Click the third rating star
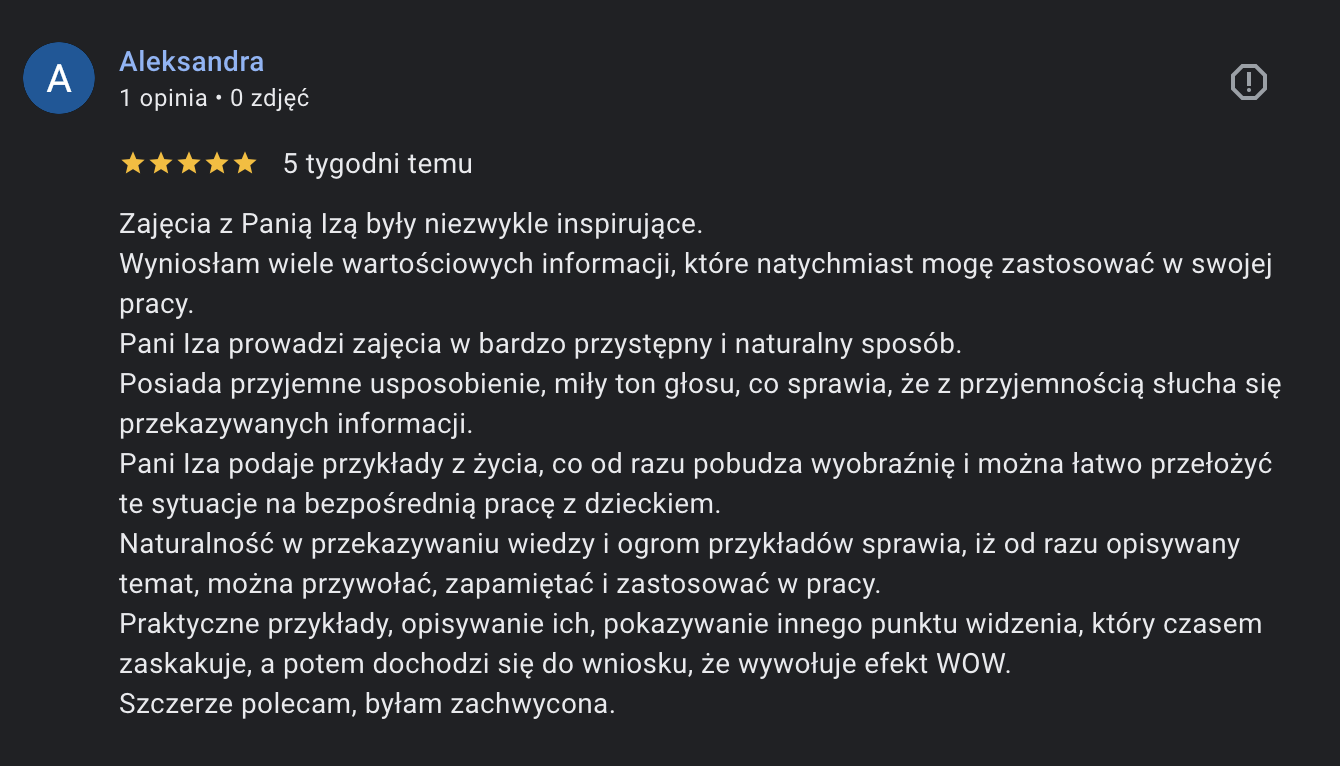Screen dimensions: 1340x766 (x=188, y=164)
